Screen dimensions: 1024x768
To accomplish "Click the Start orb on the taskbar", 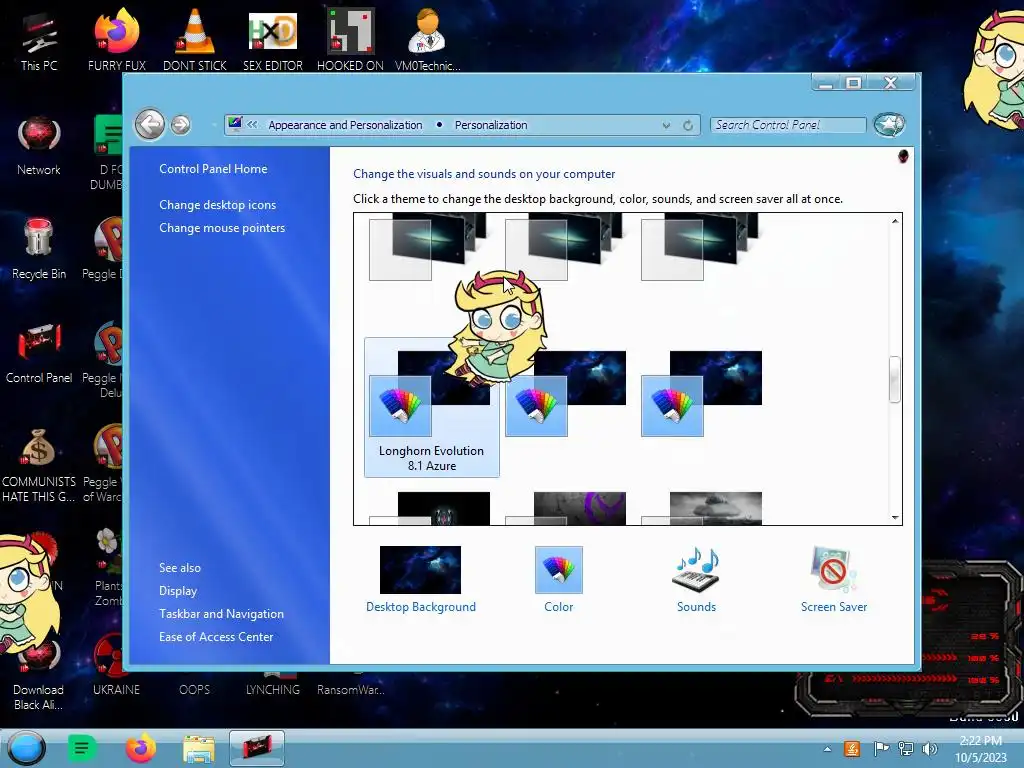I will (x=26, y=748).
